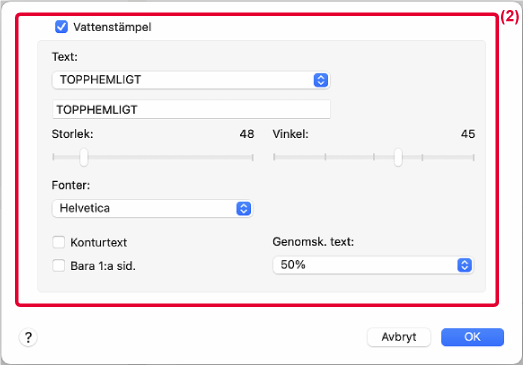523x365 pixels.
Task: Click the Konturtext label
Action: (x=98, y=243)
